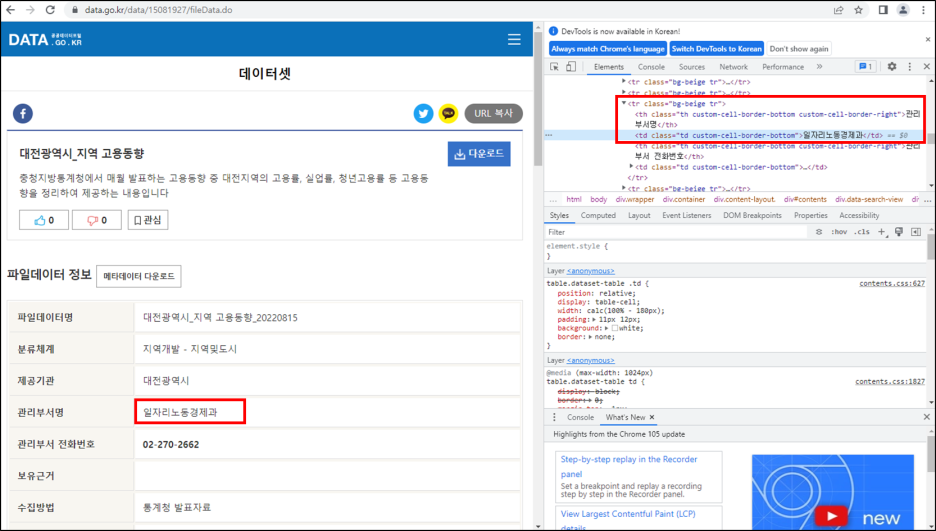Click the styles Filter input field

pyautogui.click(x=678, y=232)
